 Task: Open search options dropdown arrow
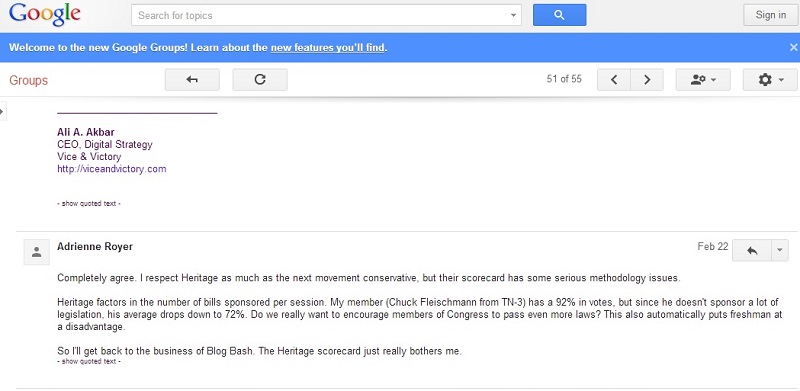[514, 15]
